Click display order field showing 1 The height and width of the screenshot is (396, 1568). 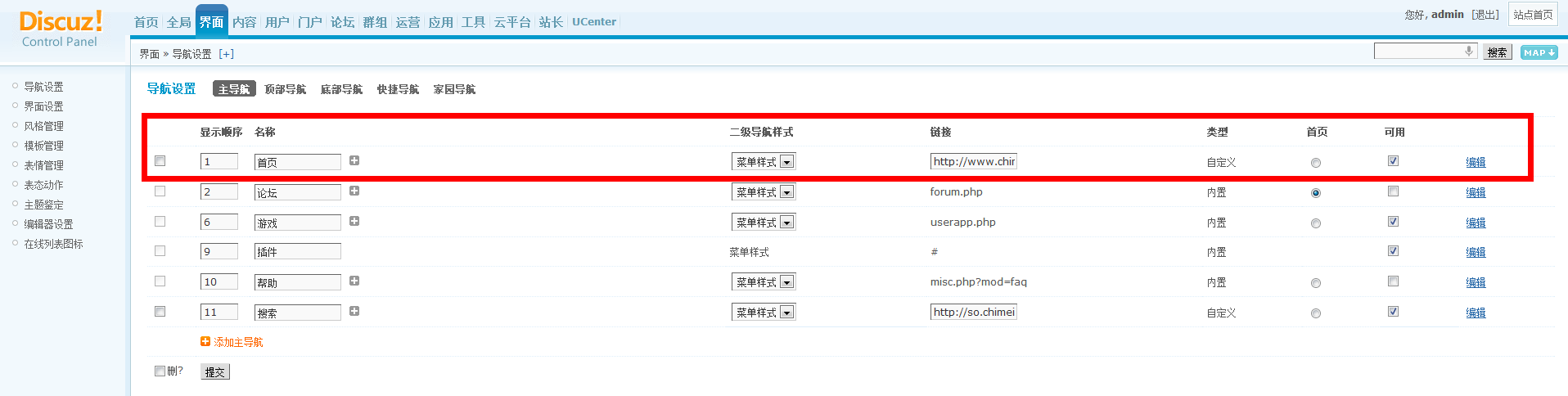(x=219, y=162)
